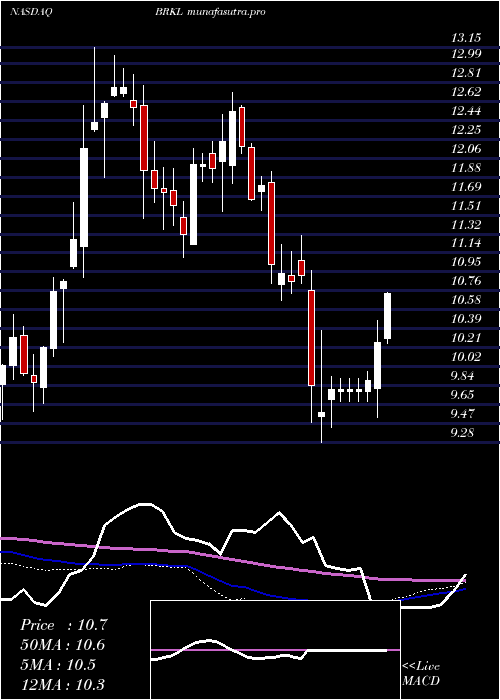Click the 13.15 price axis label
Image resolution: width=500 pixels, height=700 pixels.
(x=466, y=38)
